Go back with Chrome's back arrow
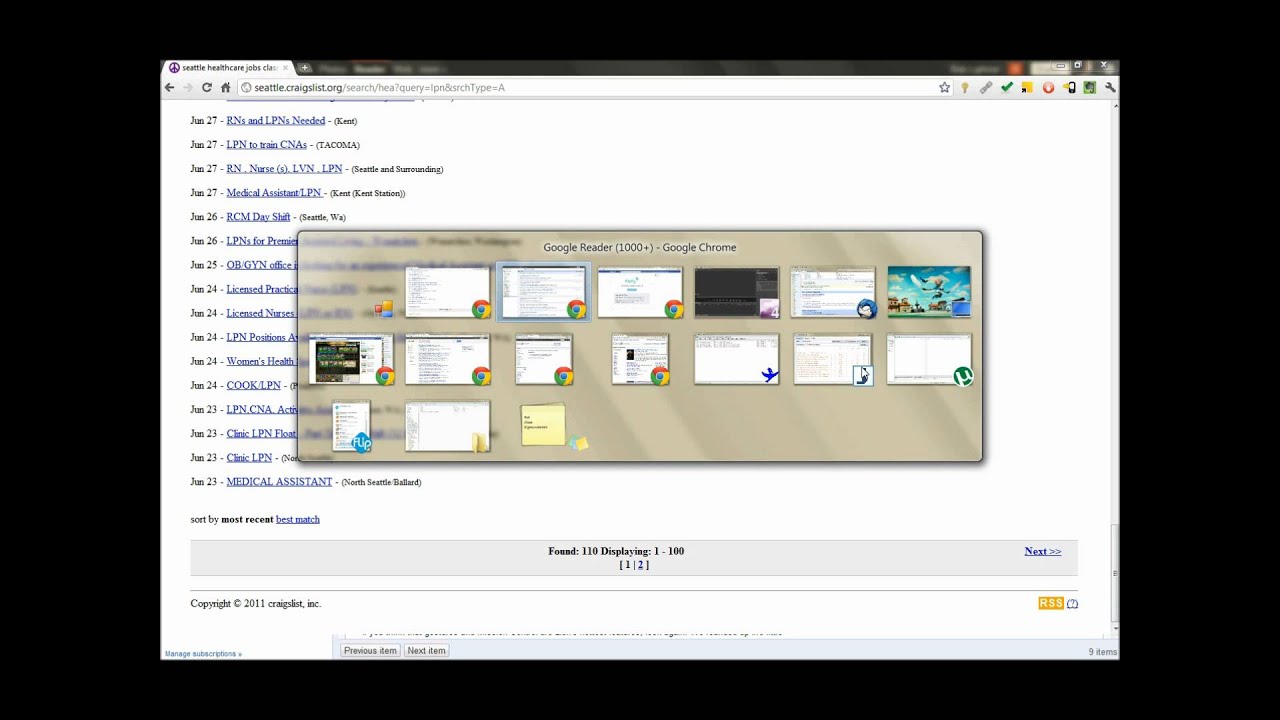This screenshot has width=1280, height=720. coord(170,88)
